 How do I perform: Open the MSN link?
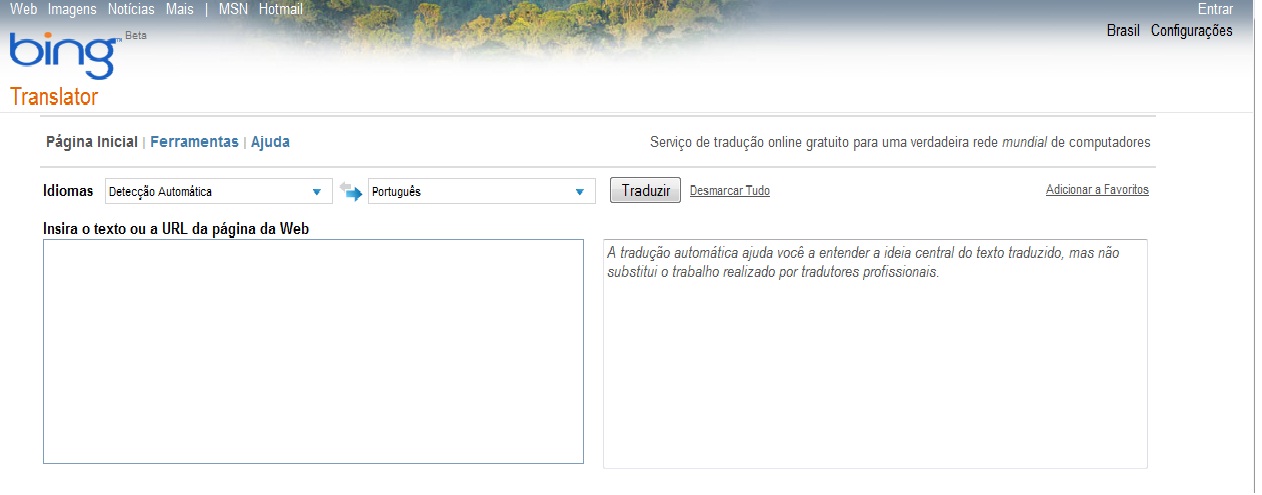(233, 9)
